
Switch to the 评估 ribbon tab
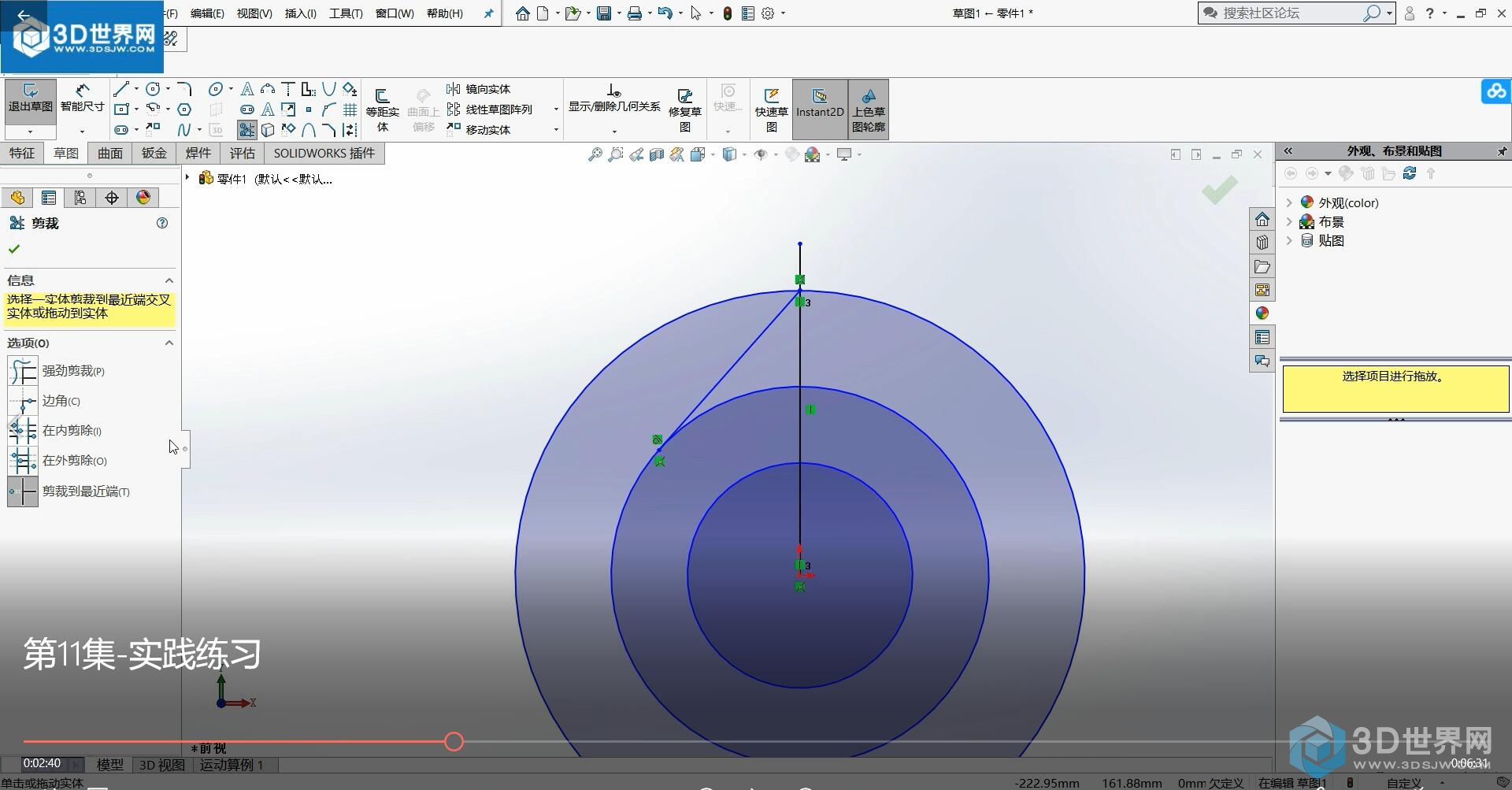tap(243, 153)
